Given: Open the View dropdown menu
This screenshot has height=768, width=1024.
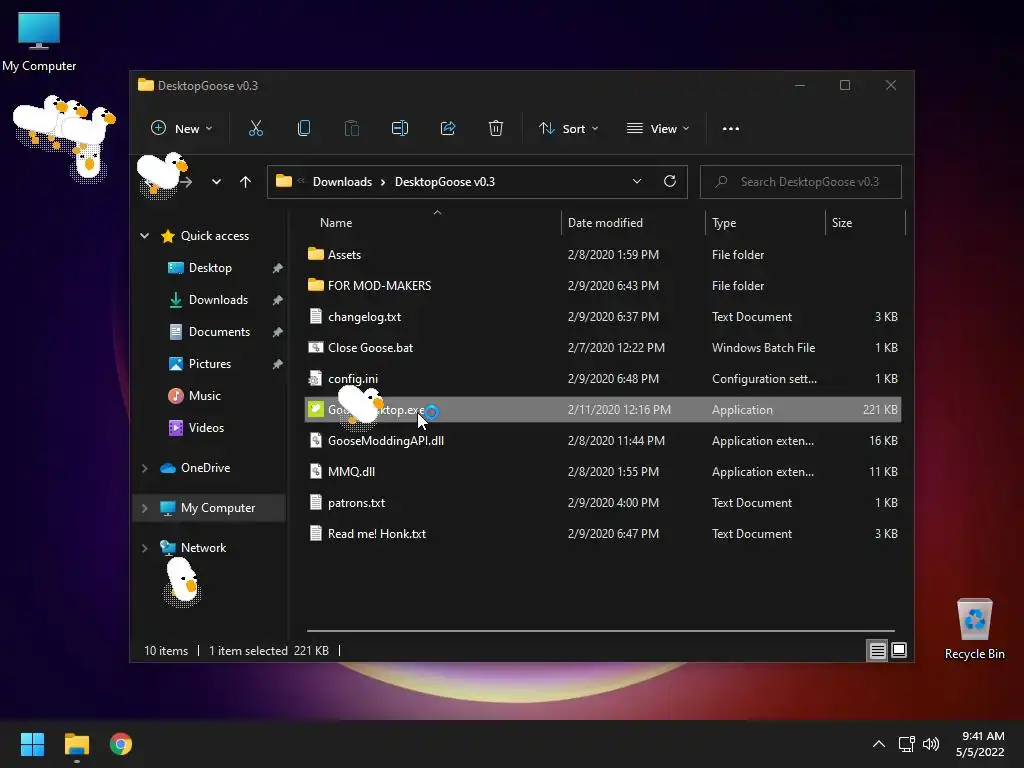Looking at the screenshot, I should pos(658,129).
